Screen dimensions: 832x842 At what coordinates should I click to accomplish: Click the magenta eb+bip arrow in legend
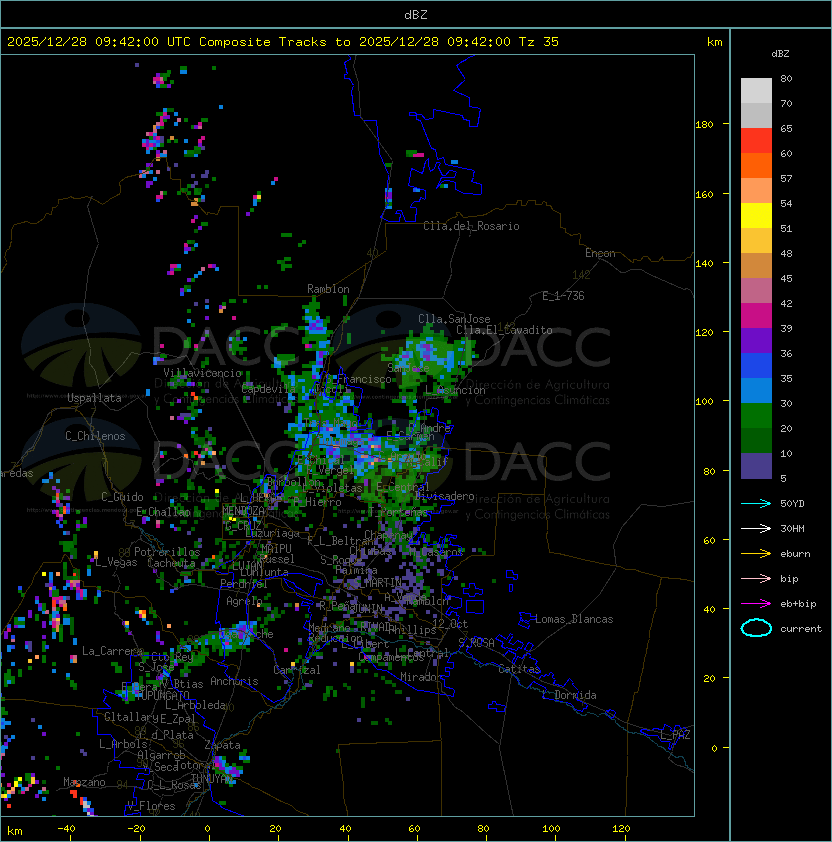click(x=756, y=604)
